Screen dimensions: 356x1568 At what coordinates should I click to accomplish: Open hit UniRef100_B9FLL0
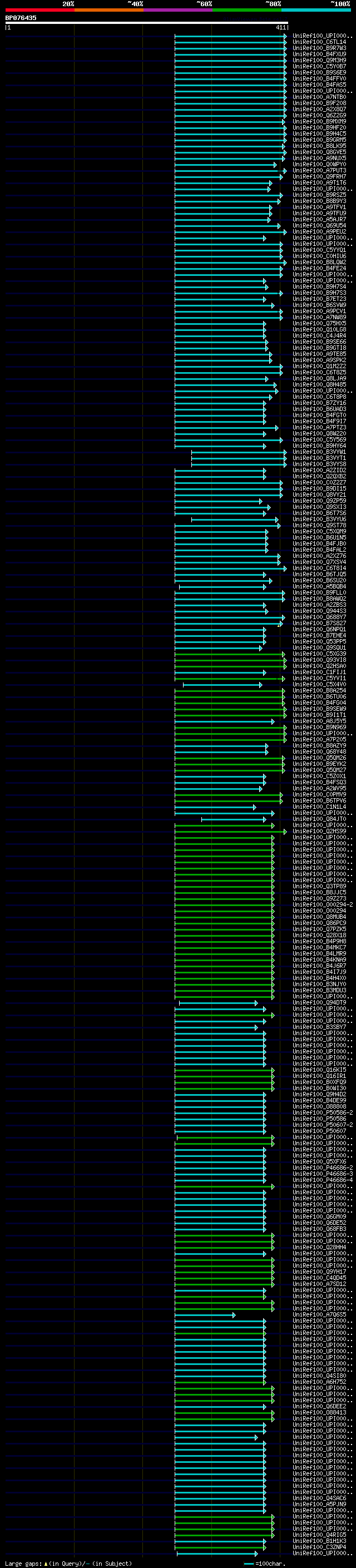coord(319,593)
